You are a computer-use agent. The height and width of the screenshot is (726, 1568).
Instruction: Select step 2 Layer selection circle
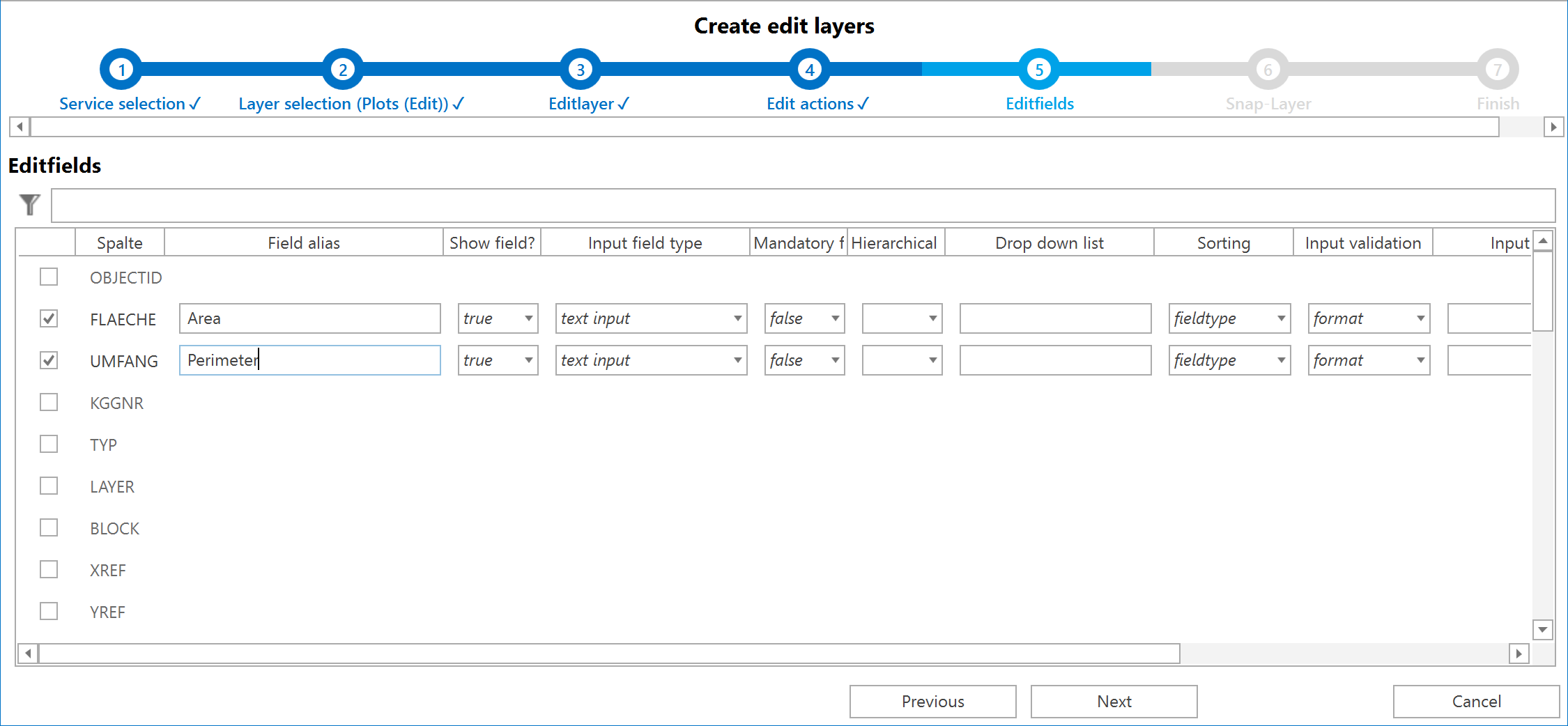tap(342, 68)
